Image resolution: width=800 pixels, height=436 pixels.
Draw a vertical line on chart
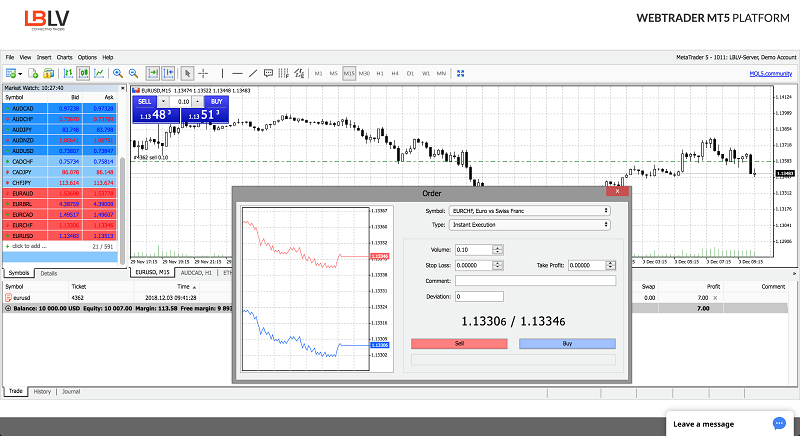point(222,73)
